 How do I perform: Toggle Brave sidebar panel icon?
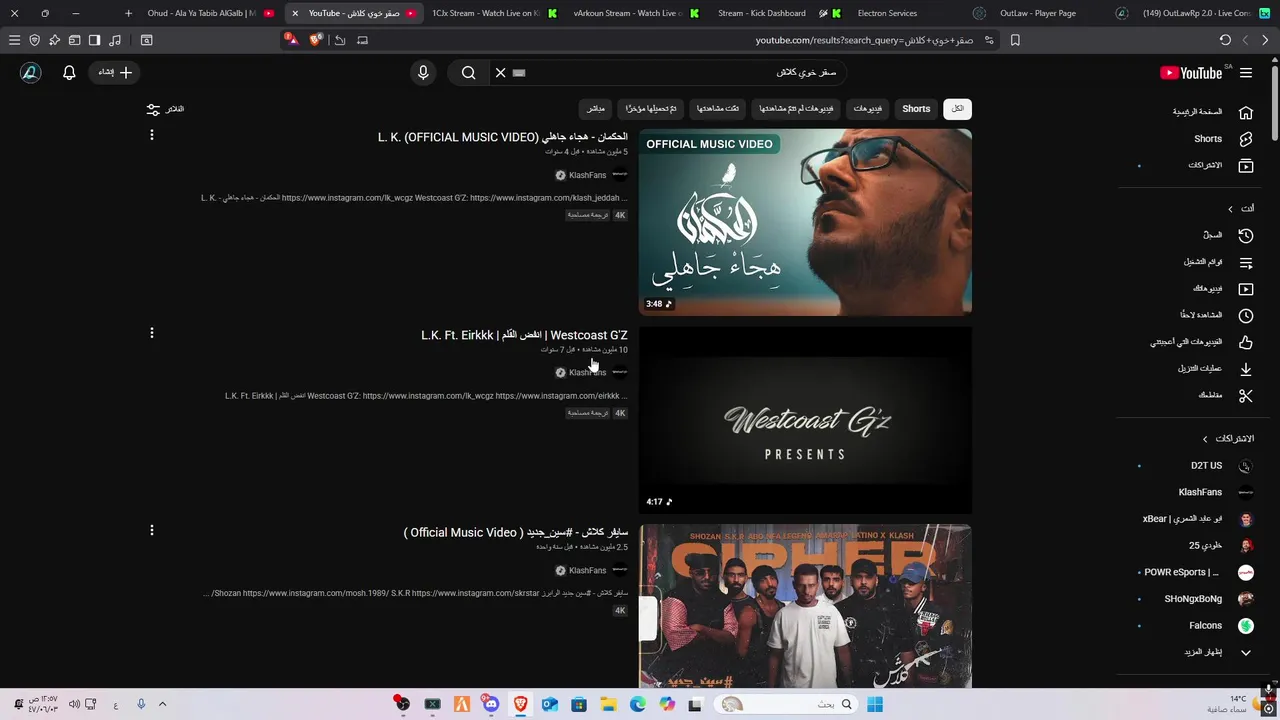[x=94, y=40]
